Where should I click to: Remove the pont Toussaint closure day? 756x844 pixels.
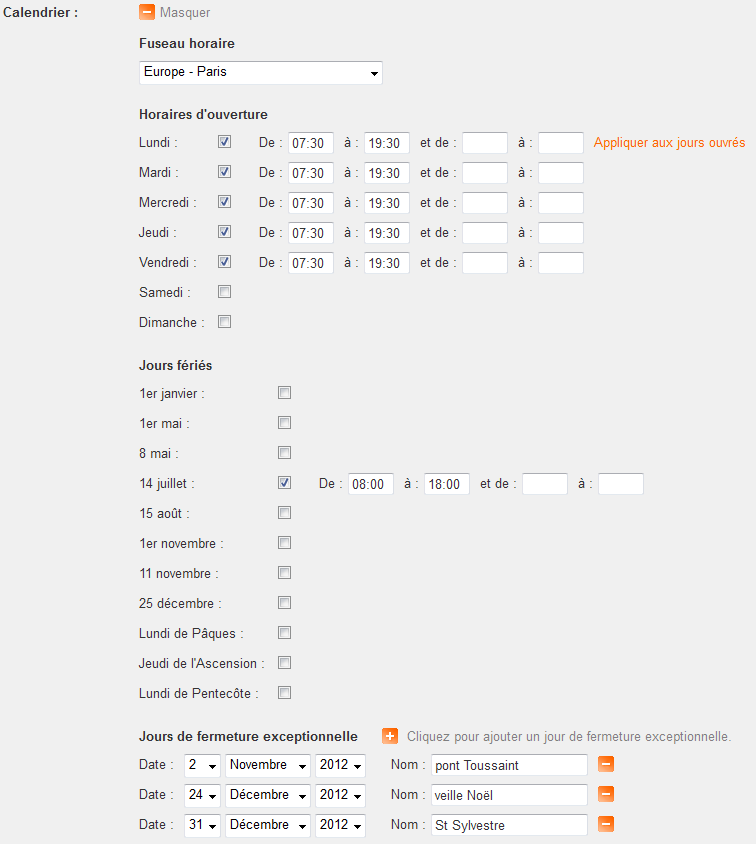point(606,765)
